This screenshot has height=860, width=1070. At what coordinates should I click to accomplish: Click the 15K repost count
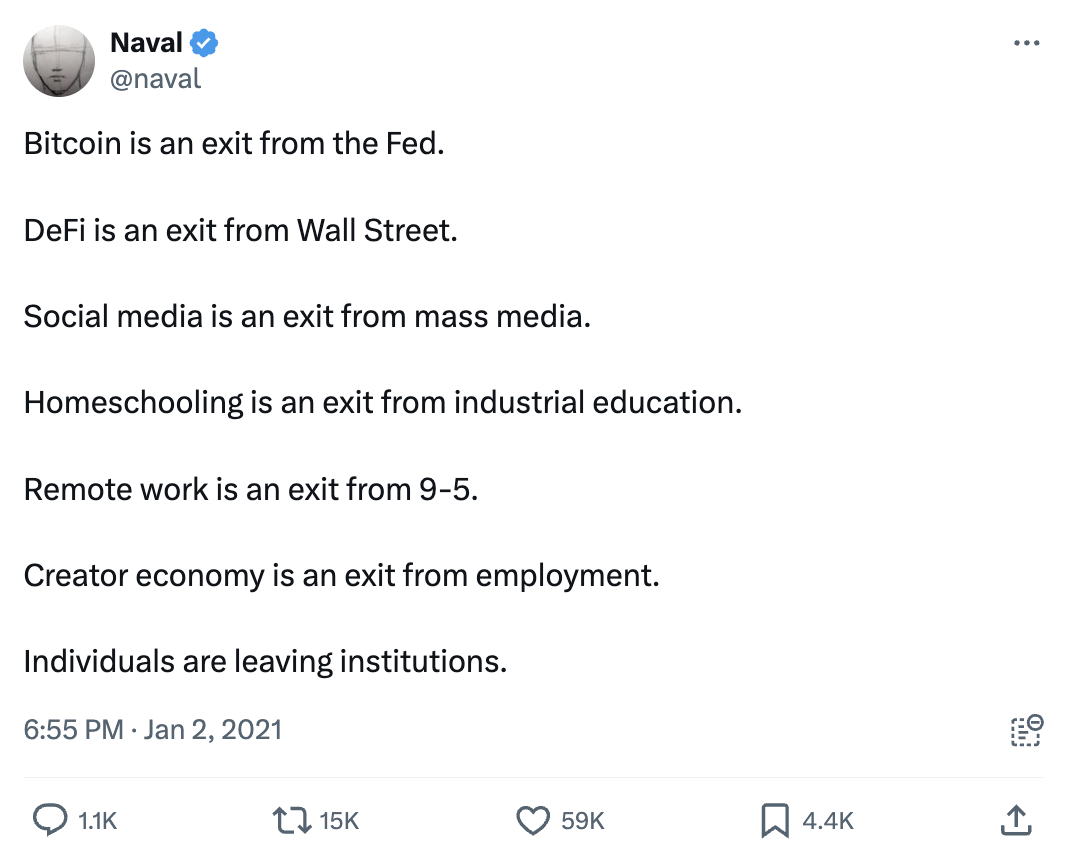339,821
